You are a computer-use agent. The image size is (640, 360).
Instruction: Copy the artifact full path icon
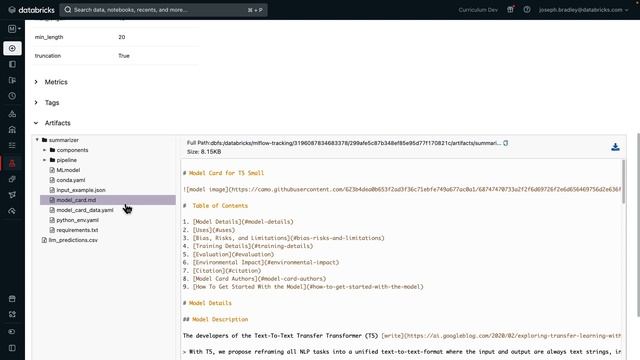pyautogui.click(x=505, y=143)
